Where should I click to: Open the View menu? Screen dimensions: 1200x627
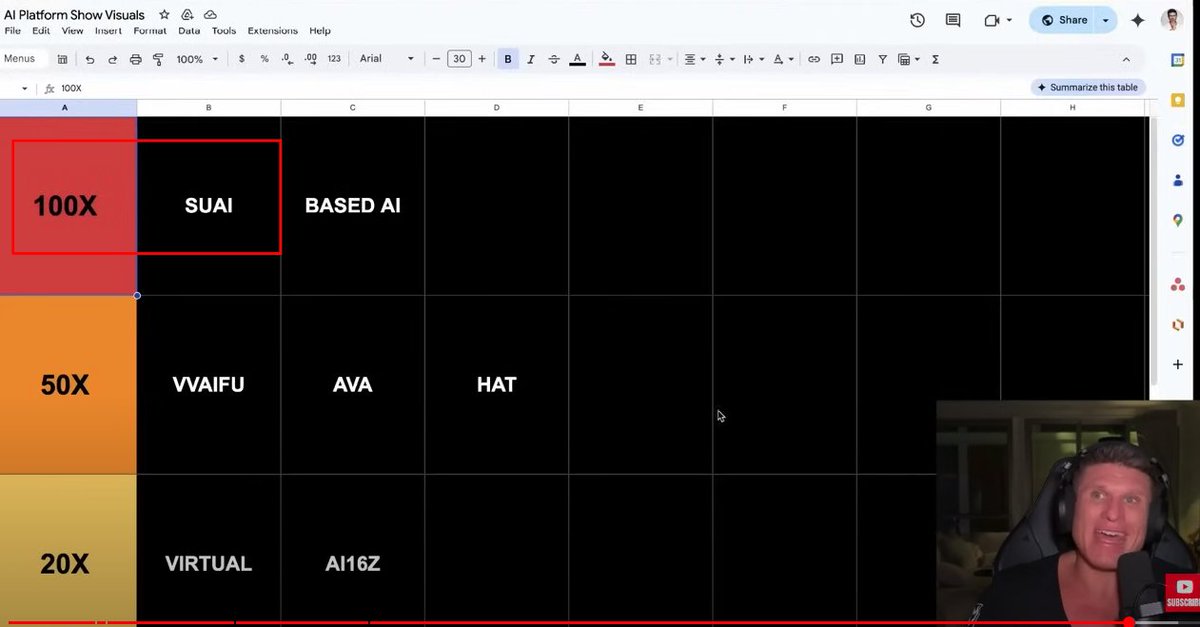(72, 31)
